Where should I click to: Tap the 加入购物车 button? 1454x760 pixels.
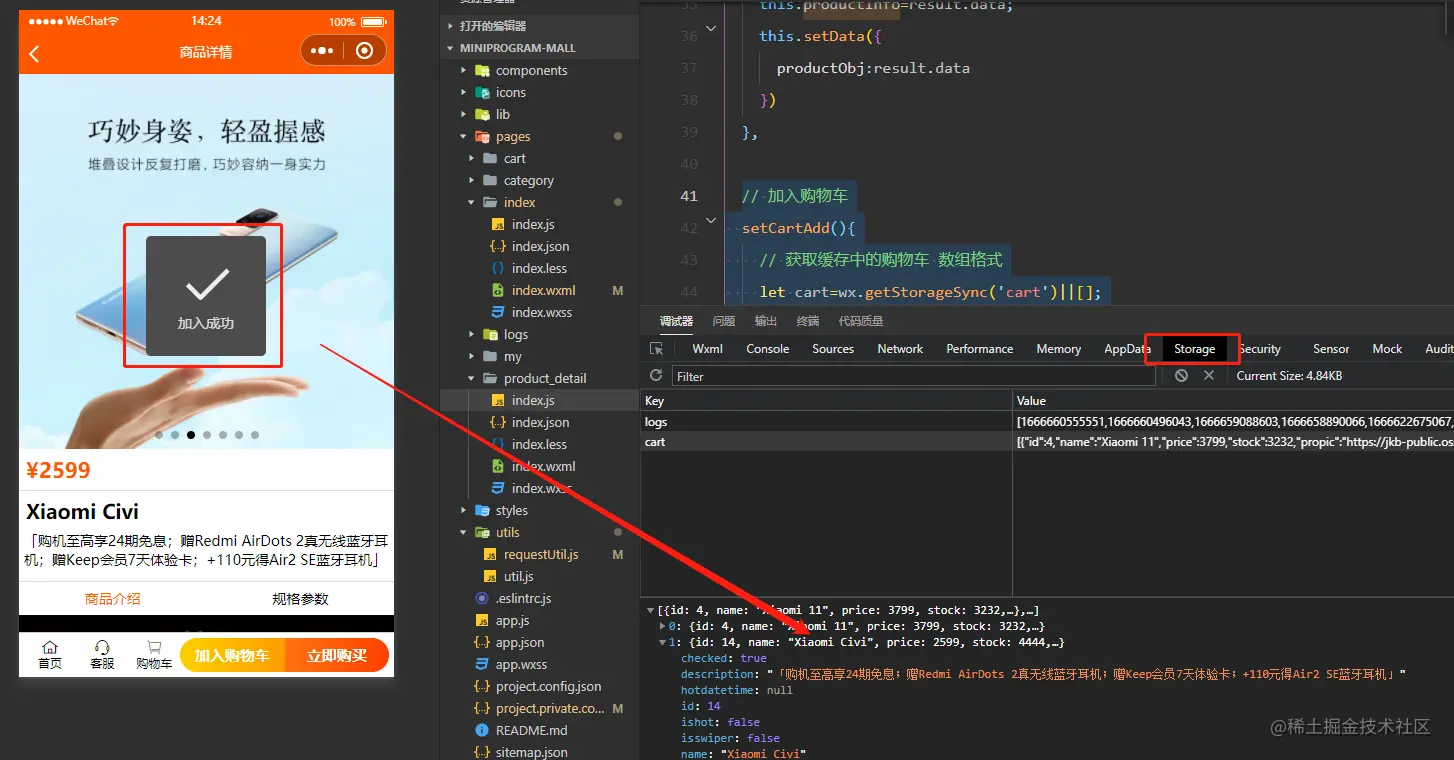tap(232, 656)
